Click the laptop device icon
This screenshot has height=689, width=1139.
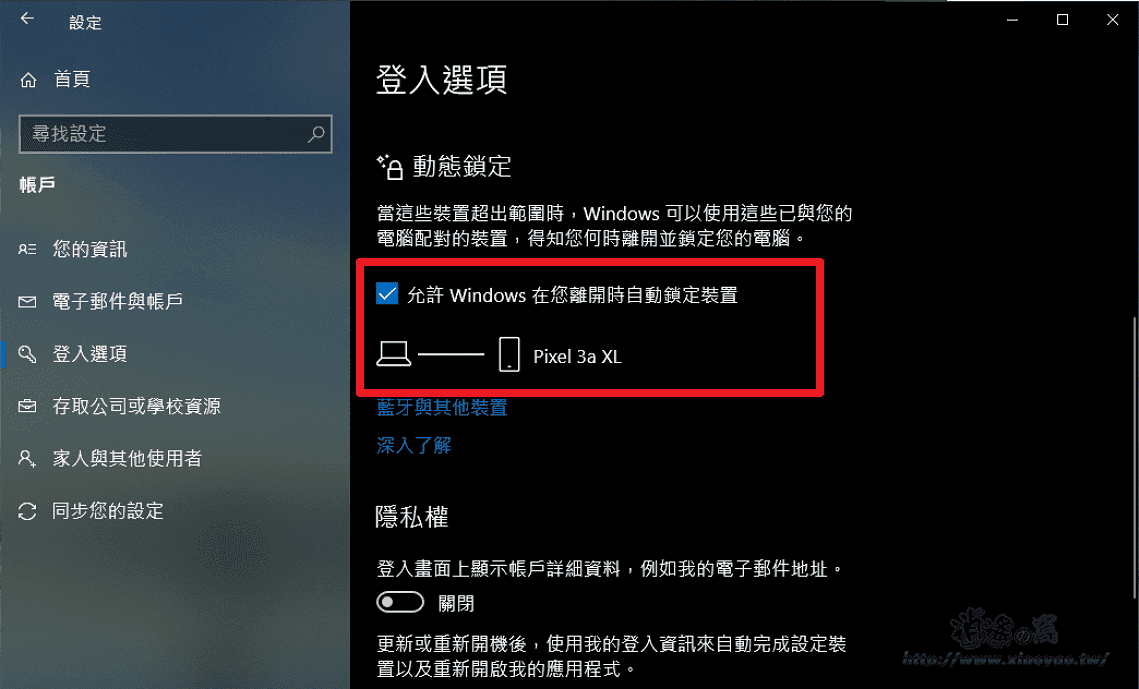(394, 354)
